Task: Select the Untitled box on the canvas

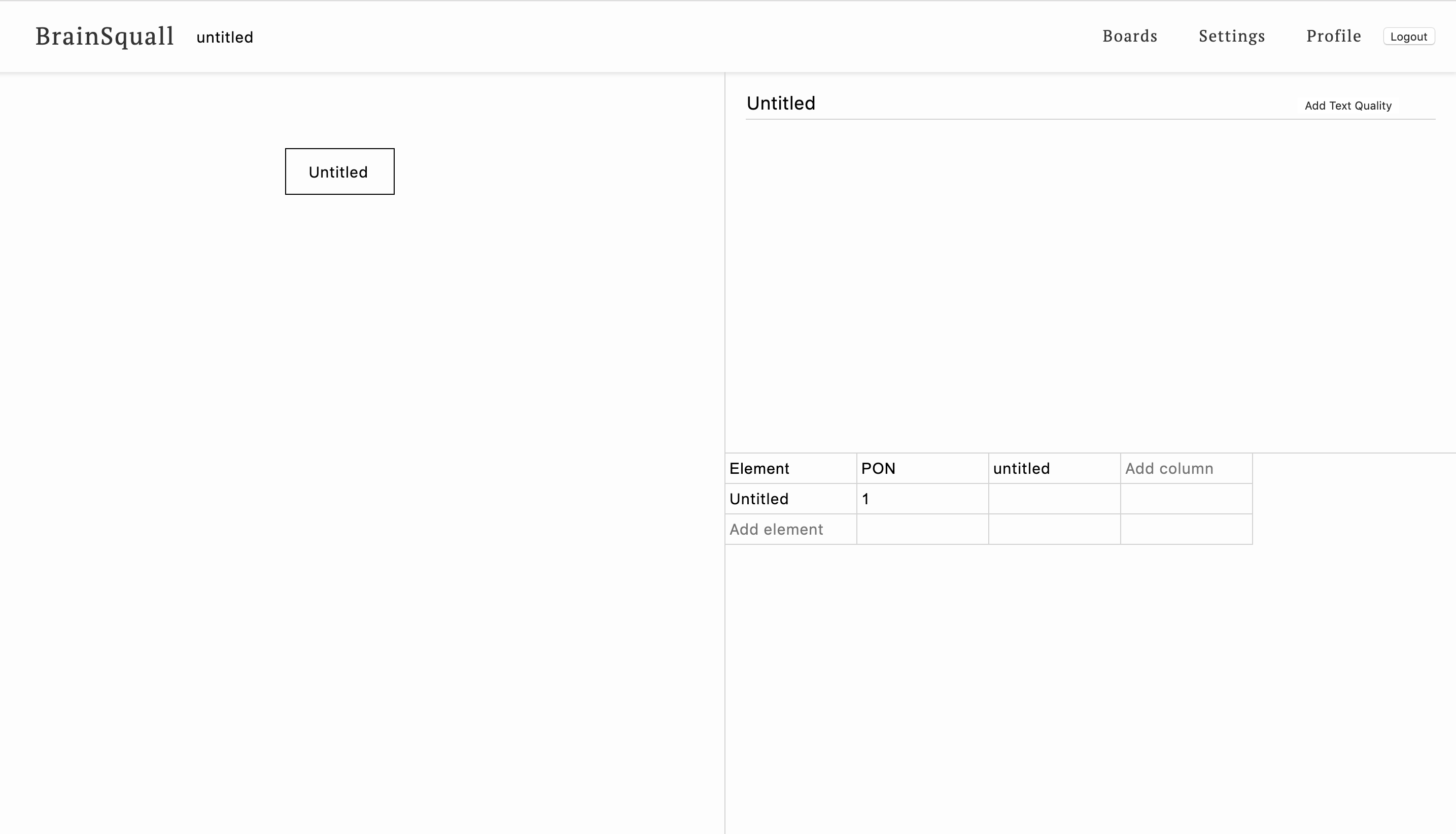Action: (340, 171)
